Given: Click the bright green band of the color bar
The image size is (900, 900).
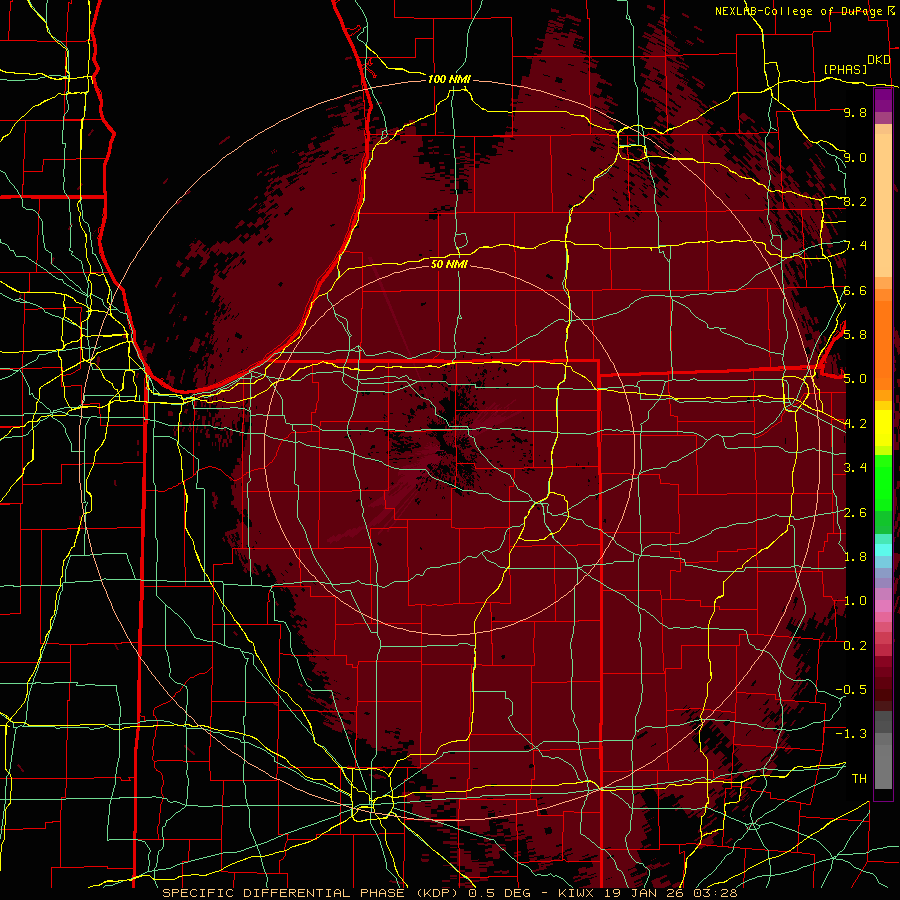Looking at the screenshot, I should (883, 482).
